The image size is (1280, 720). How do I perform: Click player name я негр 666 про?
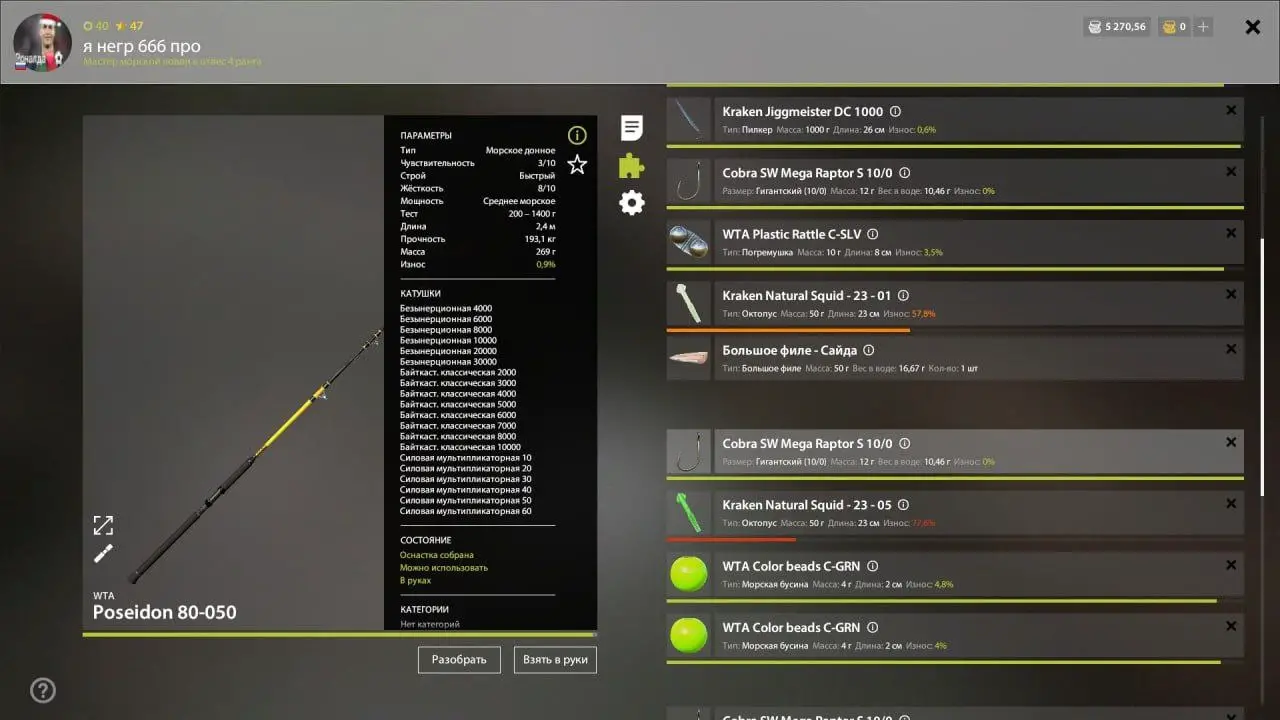click(142, 46)
